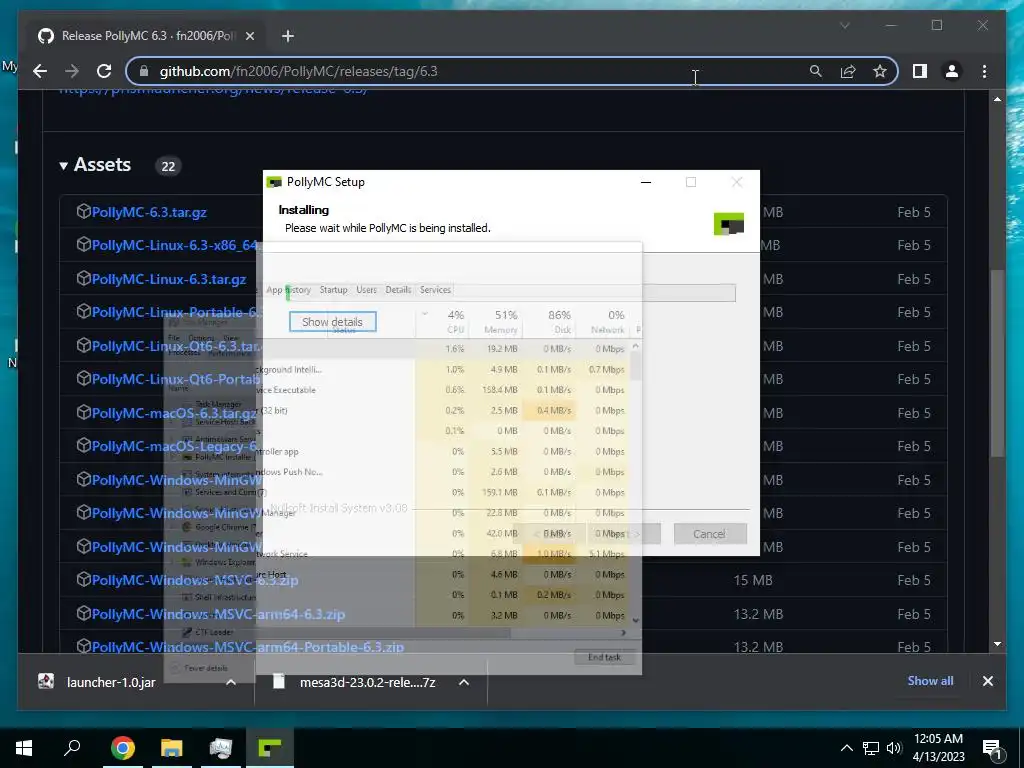Image resolution: width=1024 pixels, height=768 pixels.
Task: Show all downloads
Action: 930,681
